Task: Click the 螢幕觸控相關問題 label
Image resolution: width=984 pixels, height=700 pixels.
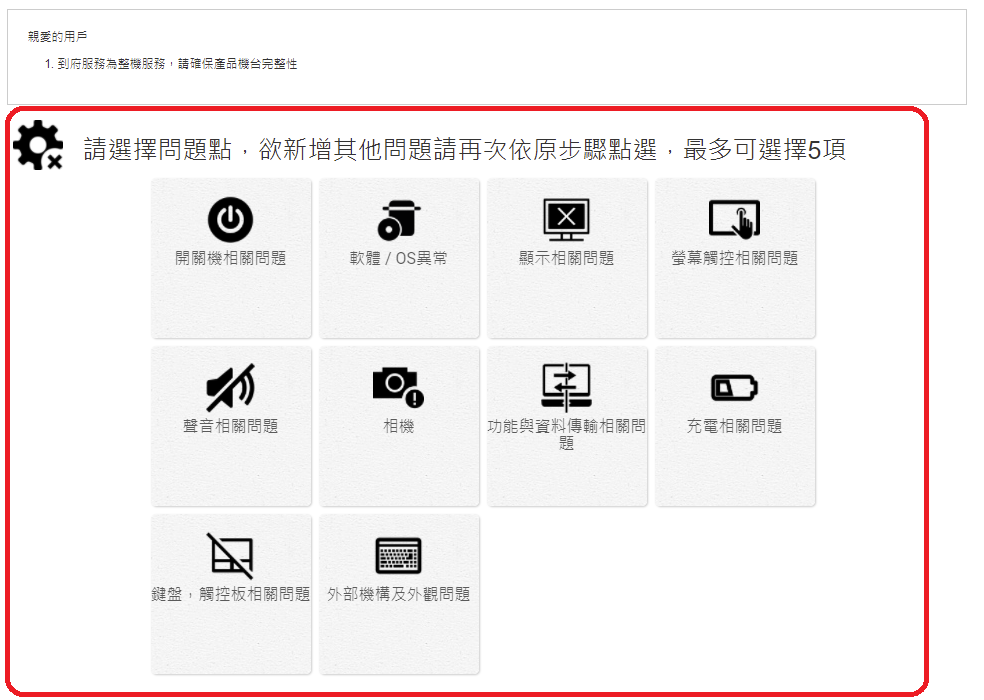Action: 734,258
